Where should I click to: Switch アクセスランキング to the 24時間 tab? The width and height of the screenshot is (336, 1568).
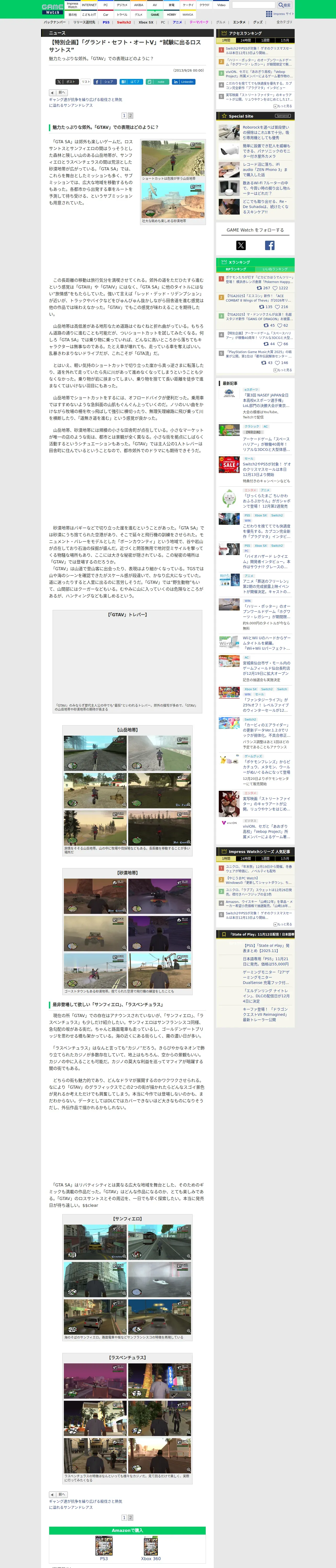coord(246,40)
